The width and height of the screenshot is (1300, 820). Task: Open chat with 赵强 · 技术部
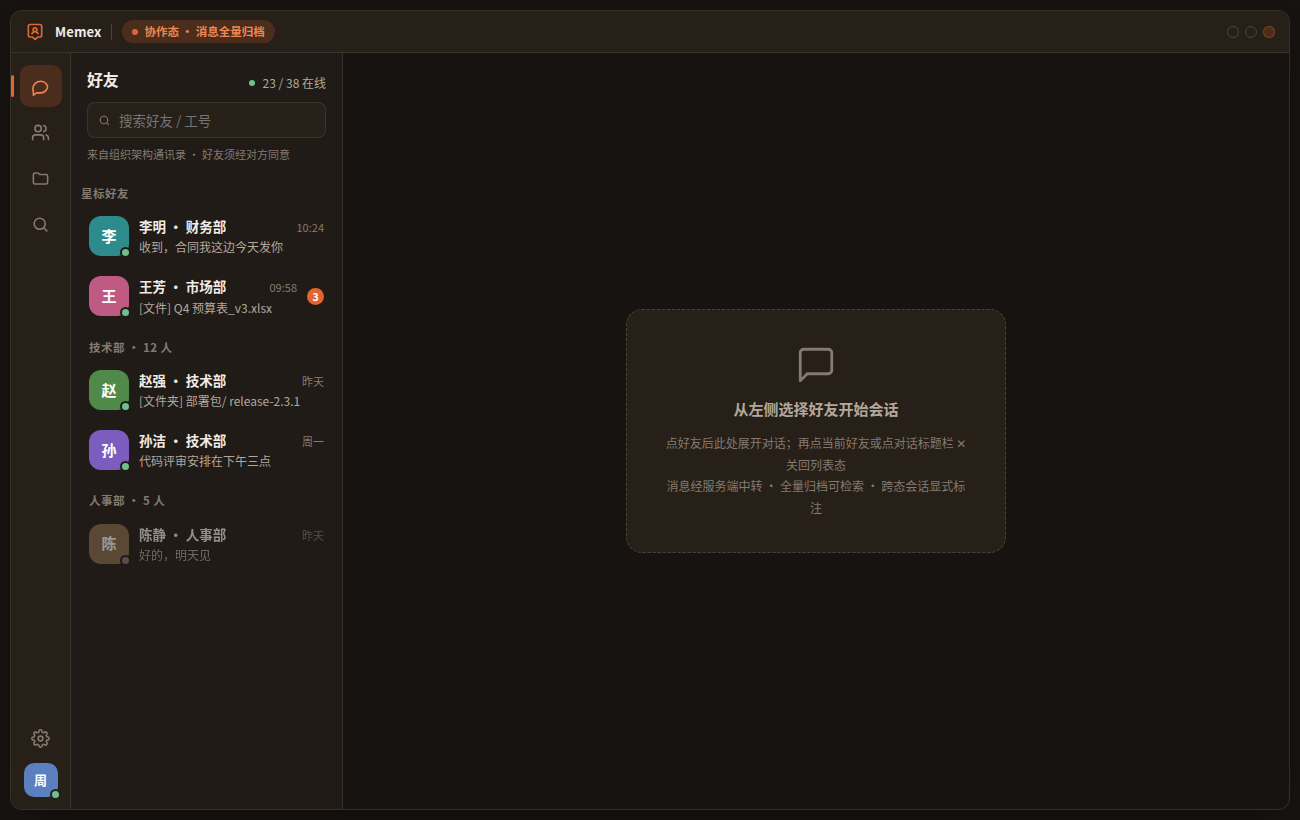point(206,390)
